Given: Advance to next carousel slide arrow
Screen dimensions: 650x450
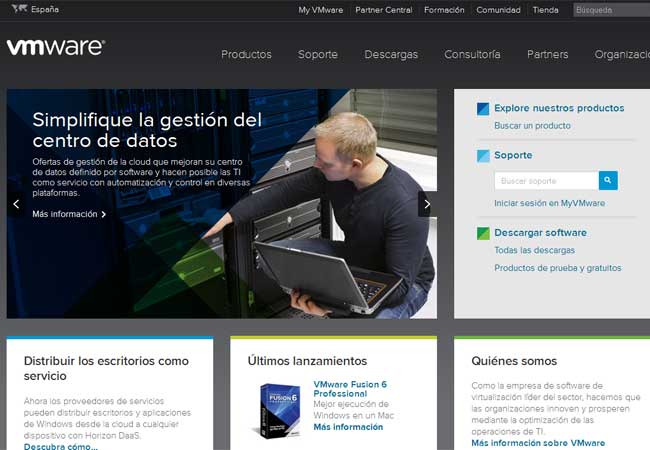Looking at the screenshot, I should pyautogui.click(x=427, y=204).
